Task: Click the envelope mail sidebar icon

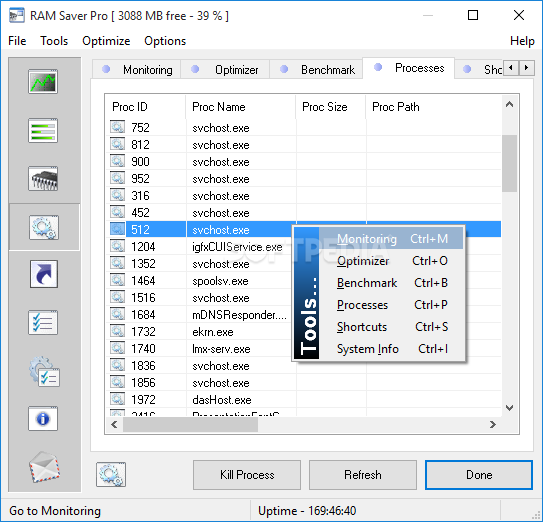Action: pyautogui.click(x=44, y=467)
